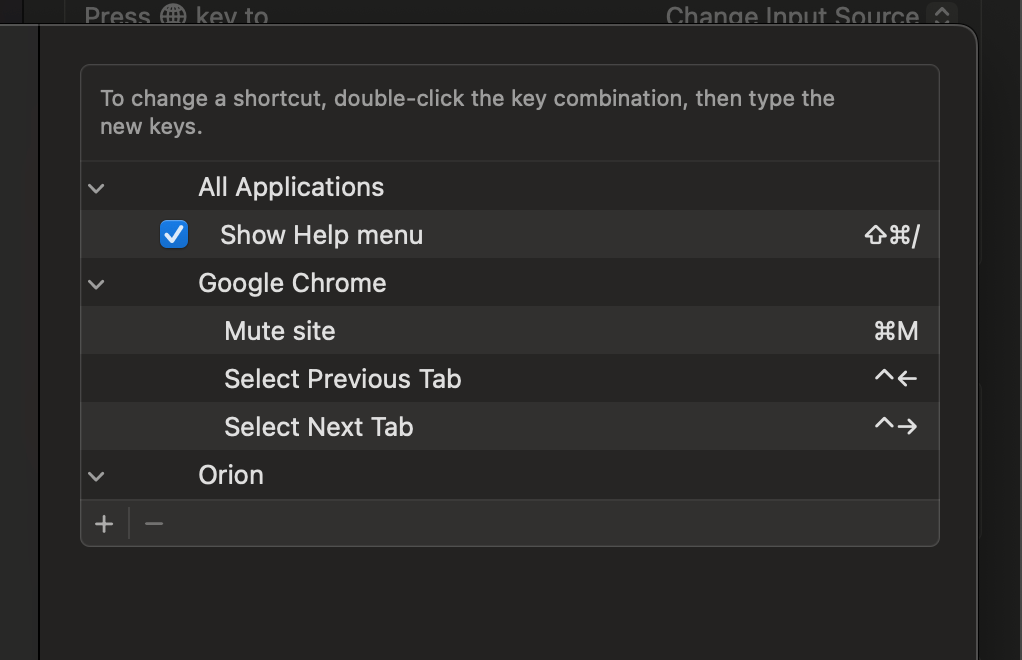Click the Shift-Command-Slash key combination
1022x660 pixels.
click(x=891, y=235)
